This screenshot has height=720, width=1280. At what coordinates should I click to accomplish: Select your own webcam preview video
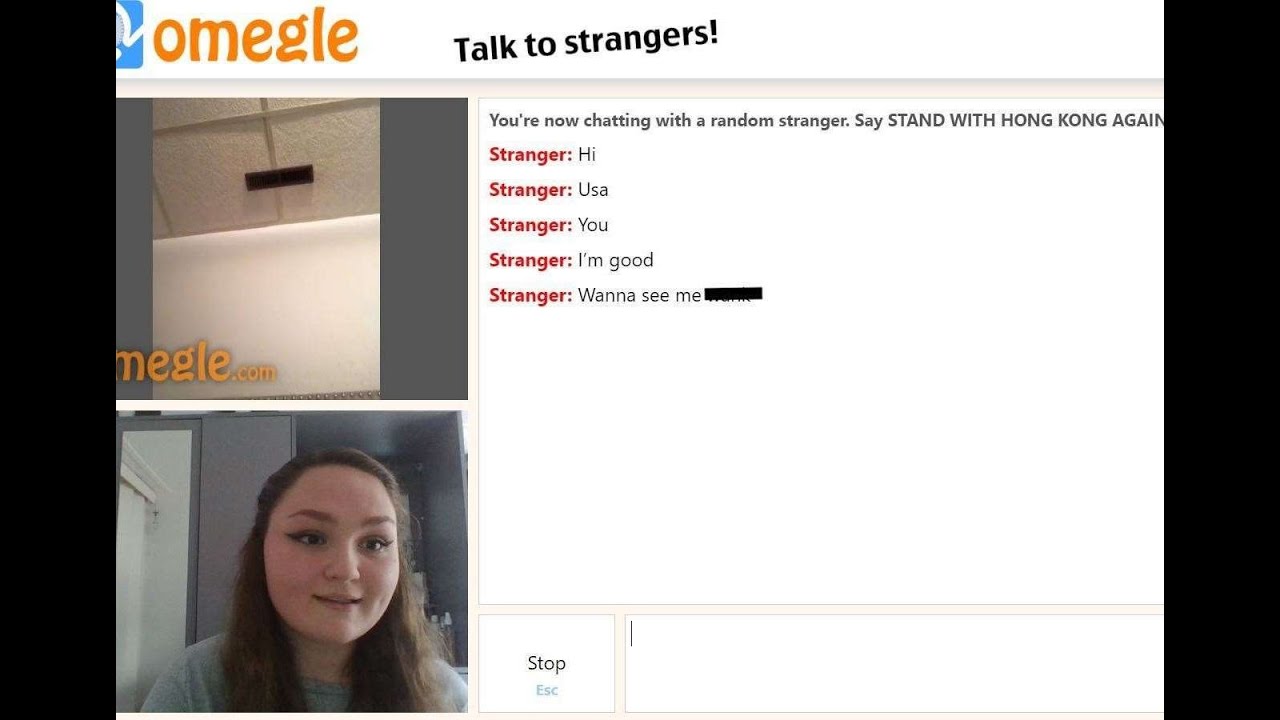pos(292,561)
